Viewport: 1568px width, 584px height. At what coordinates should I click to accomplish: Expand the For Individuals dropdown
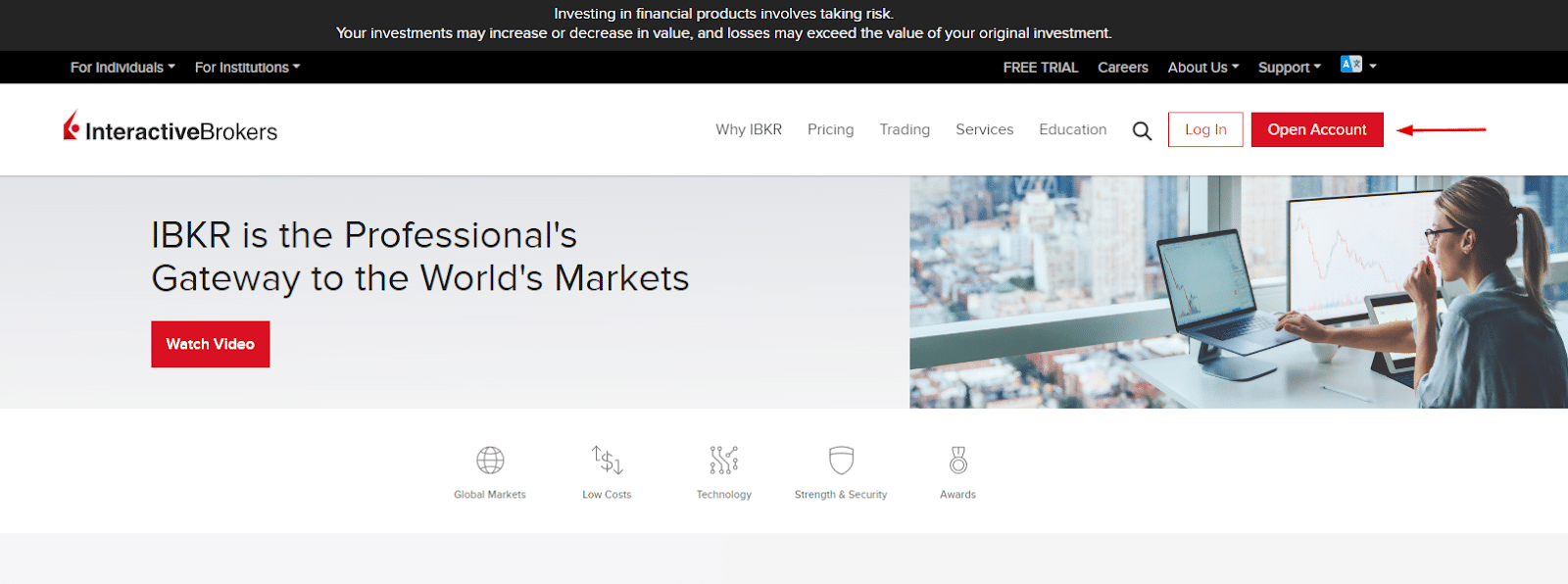coord(122,68)
